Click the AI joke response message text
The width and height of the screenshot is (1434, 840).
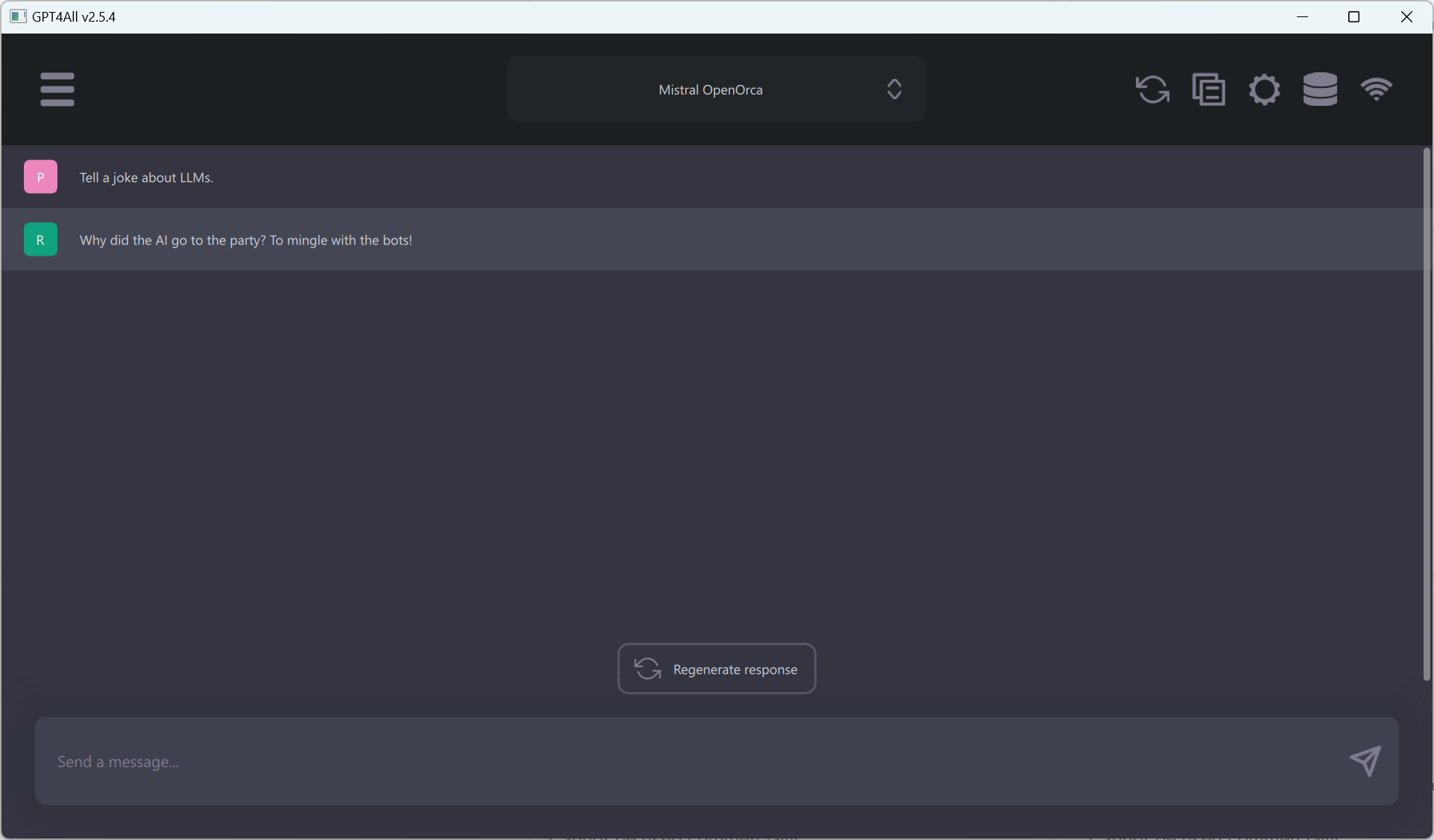pyautogui.click(x=246, y=240)
